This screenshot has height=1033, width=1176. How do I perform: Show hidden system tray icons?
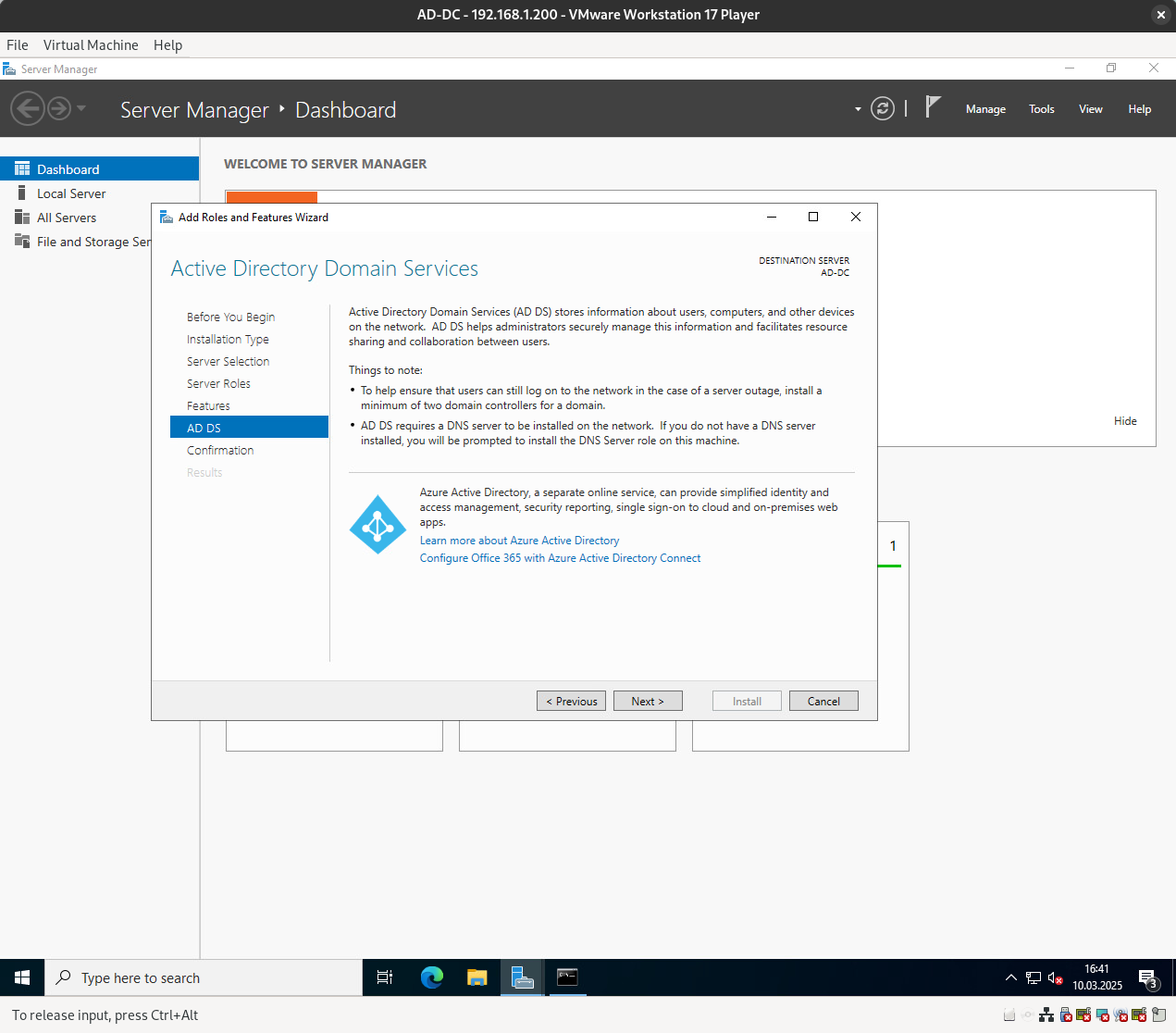(x=1010, y=977)
